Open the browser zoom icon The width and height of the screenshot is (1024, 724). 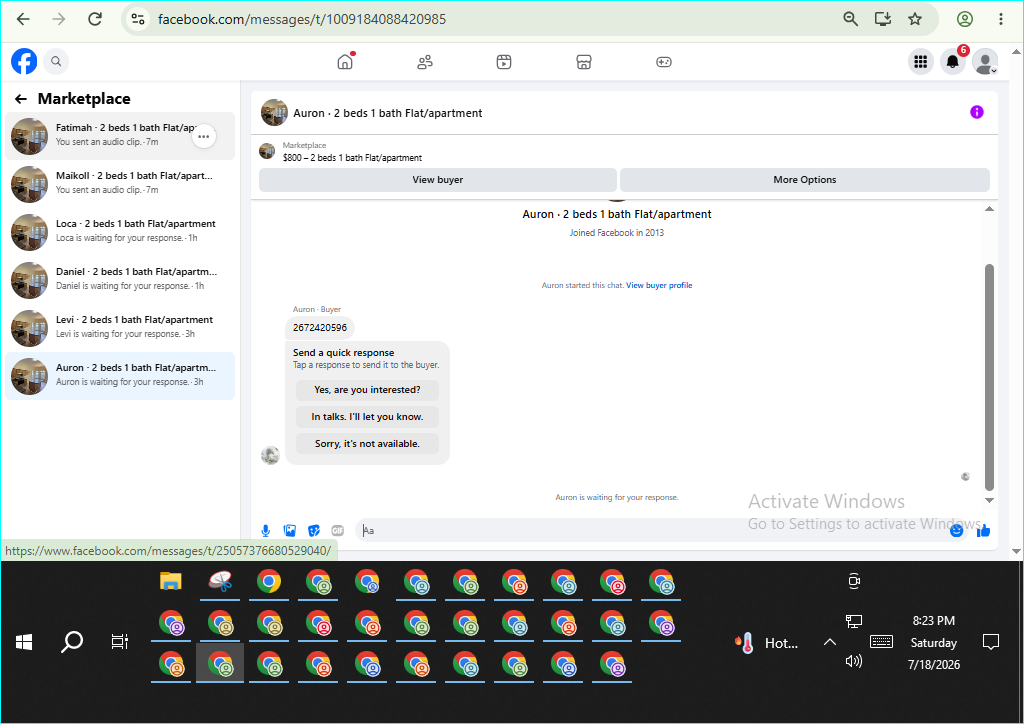(850, 19)
